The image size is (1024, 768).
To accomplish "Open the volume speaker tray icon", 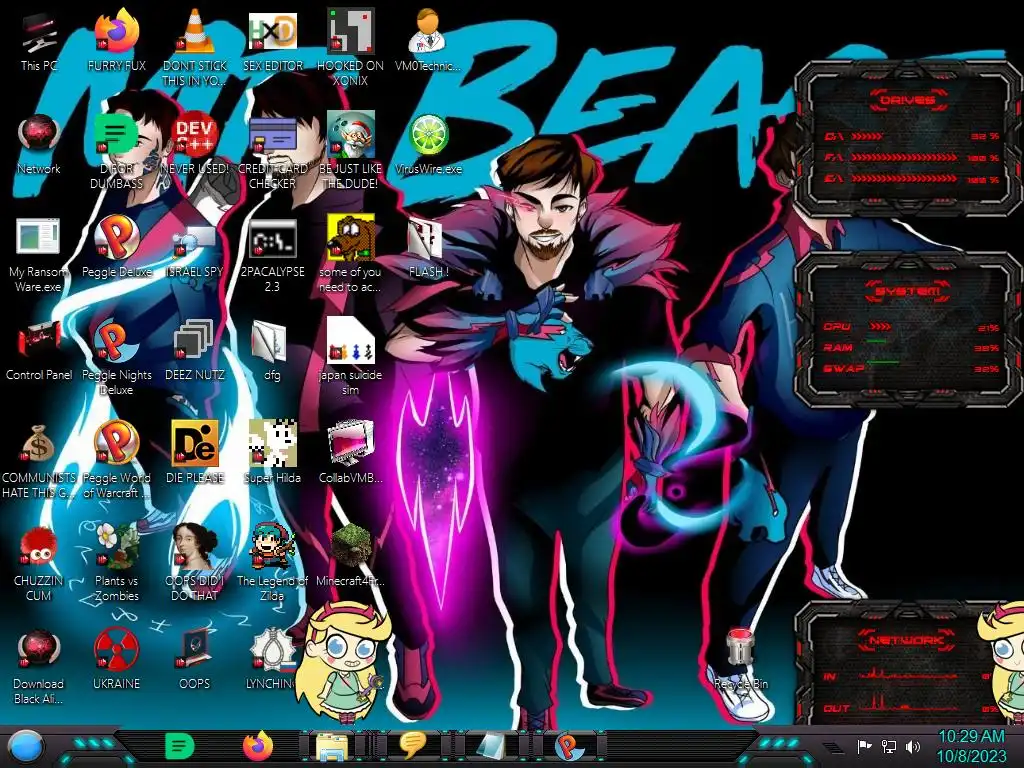I will pos(912,746).
